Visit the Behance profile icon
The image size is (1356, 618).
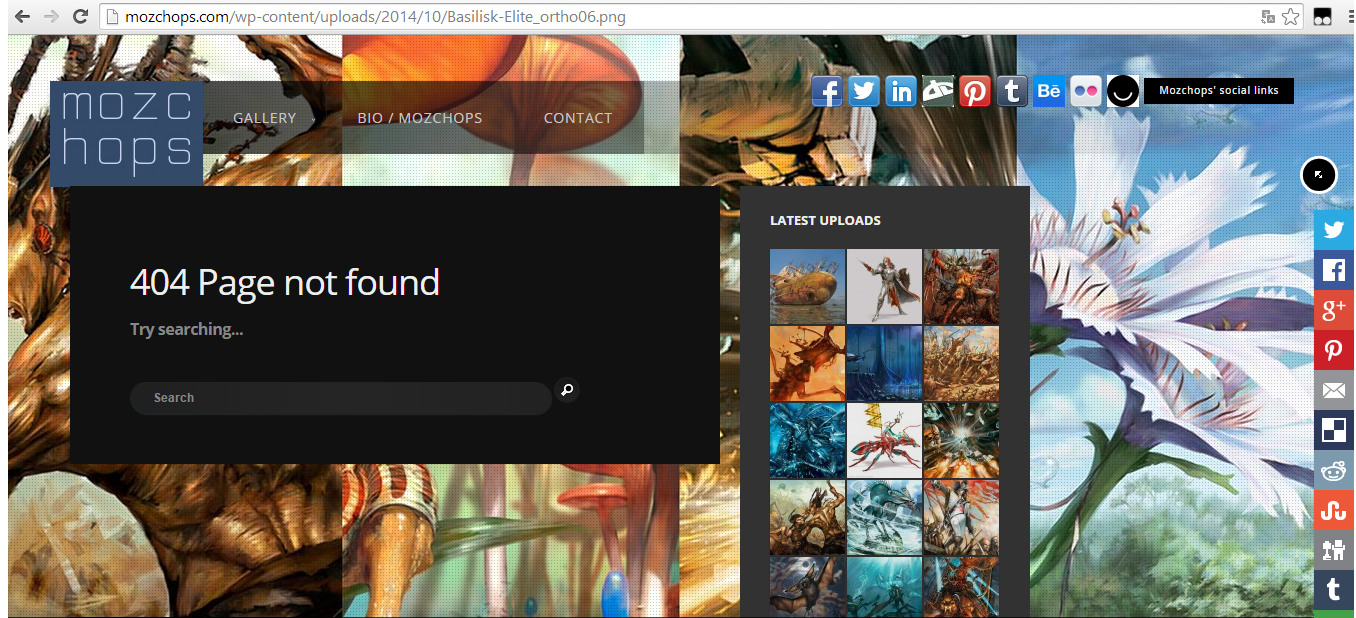click(x=1048, y=91)
